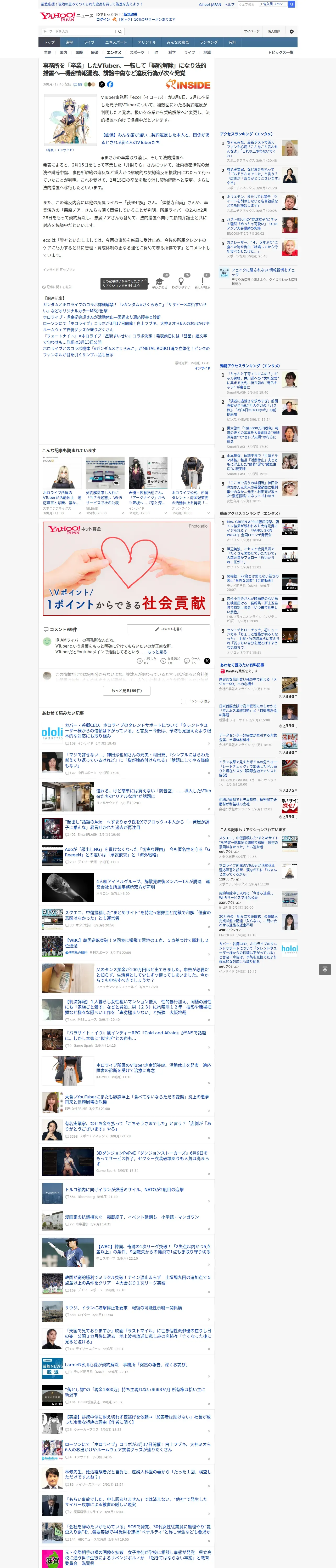Open related link ホロライブ・虎金妃笑虎さんが活動休止

point(102,317)
